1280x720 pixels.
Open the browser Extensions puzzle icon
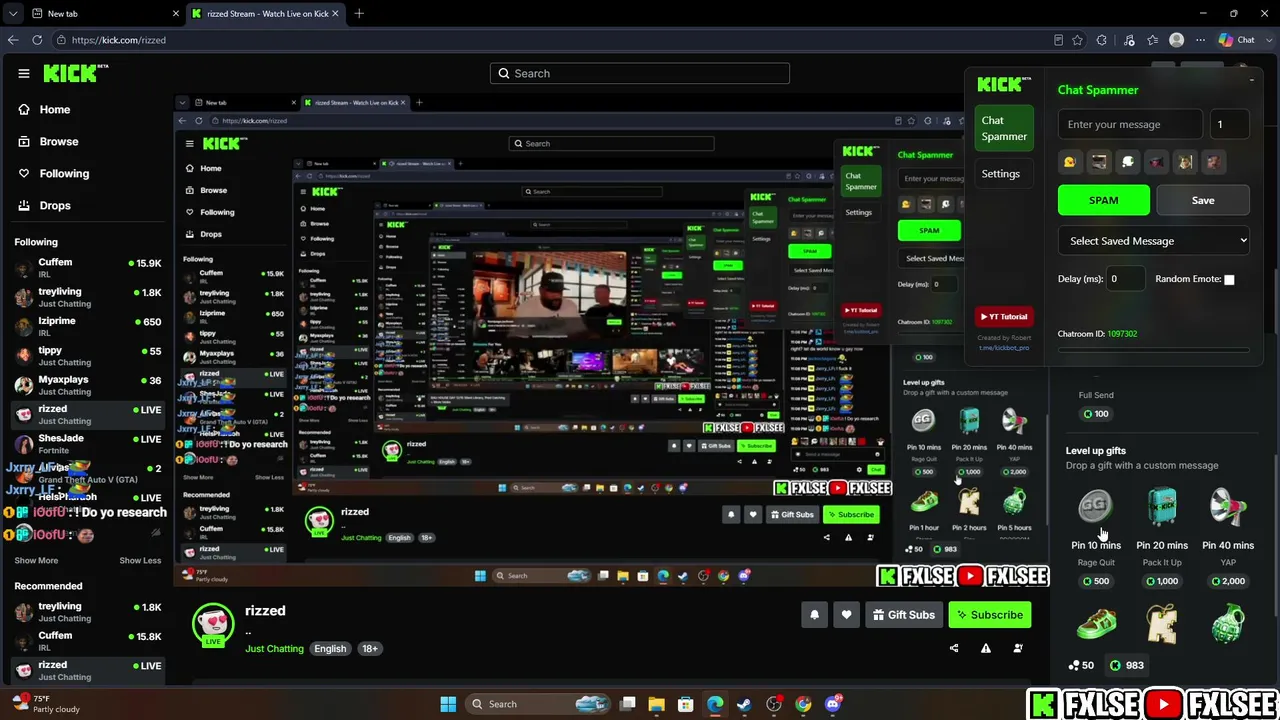click(1102, 40)
